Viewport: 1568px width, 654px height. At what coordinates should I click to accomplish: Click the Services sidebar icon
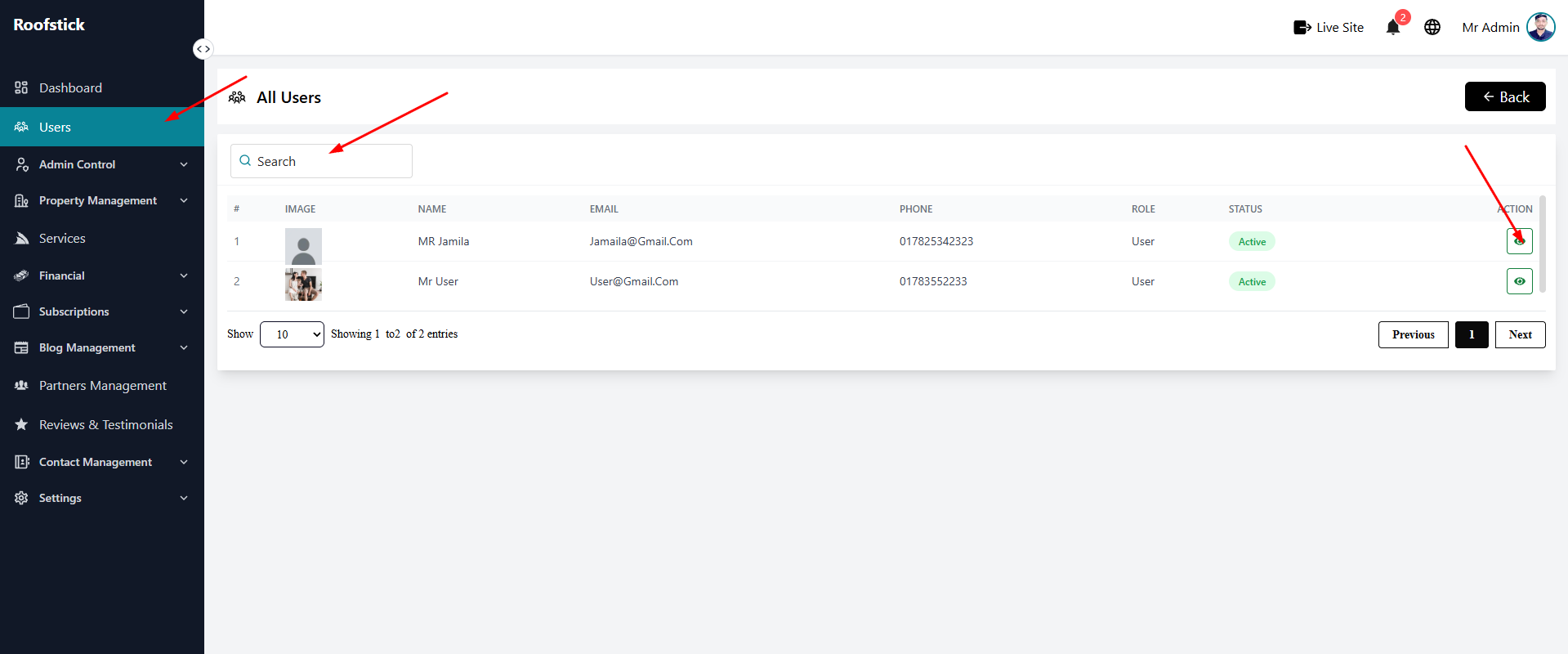[x=21, y=238]
